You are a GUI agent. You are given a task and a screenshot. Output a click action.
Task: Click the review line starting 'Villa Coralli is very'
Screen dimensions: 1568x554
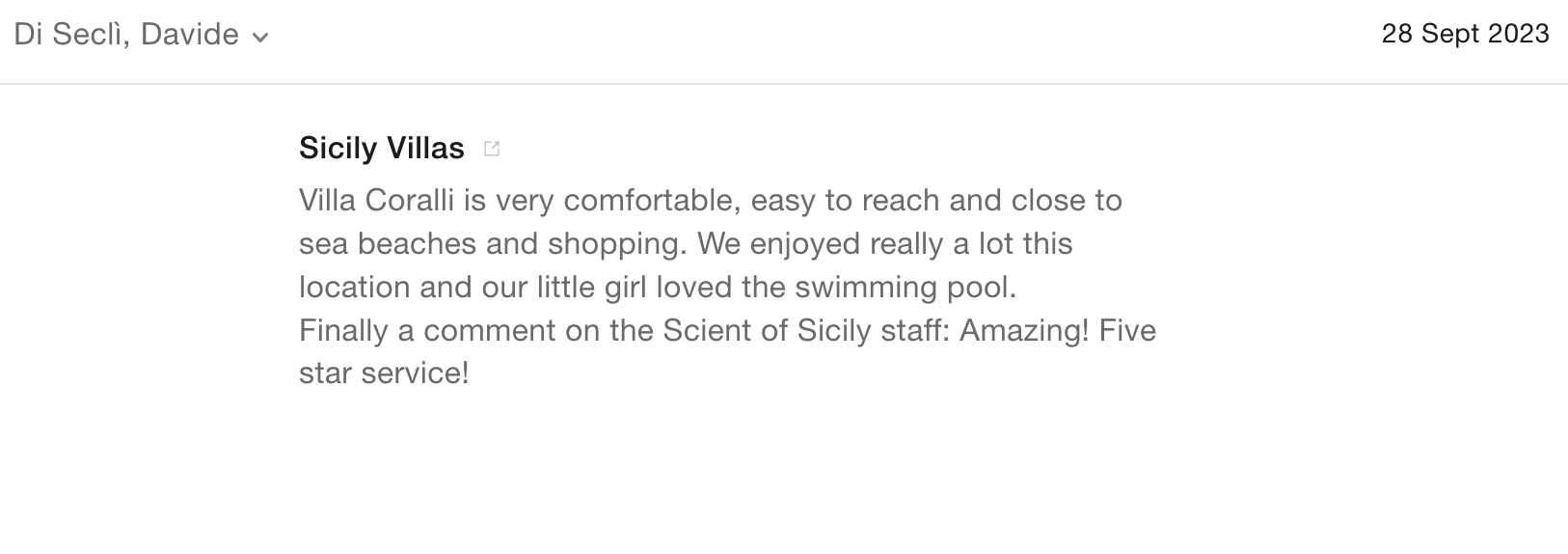[710, 201]
